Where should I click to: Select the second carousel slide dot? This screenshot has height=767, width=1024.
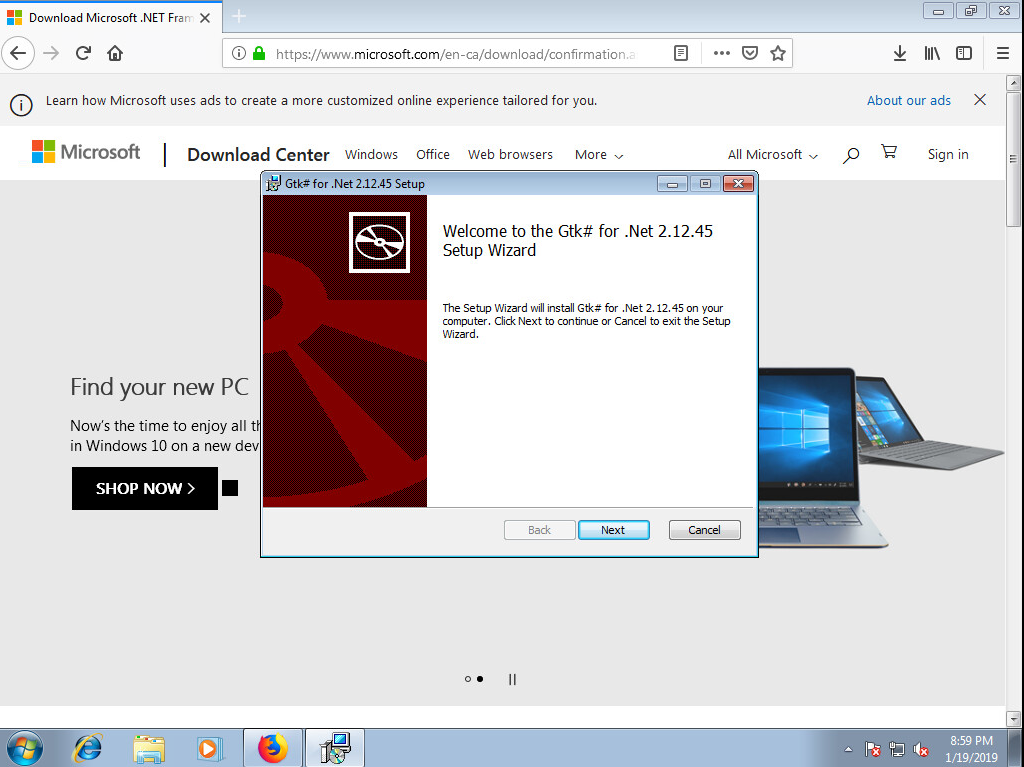pyautogui.click(x=480, y=679)
